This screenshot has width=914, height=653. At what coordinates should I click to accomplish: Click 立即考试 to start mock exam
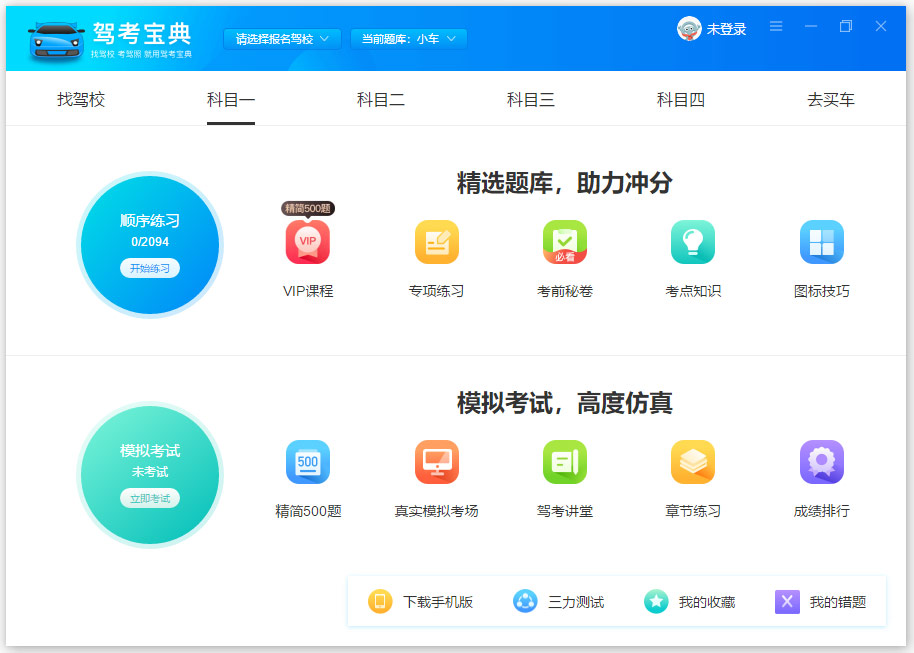(x=149, y=498)
